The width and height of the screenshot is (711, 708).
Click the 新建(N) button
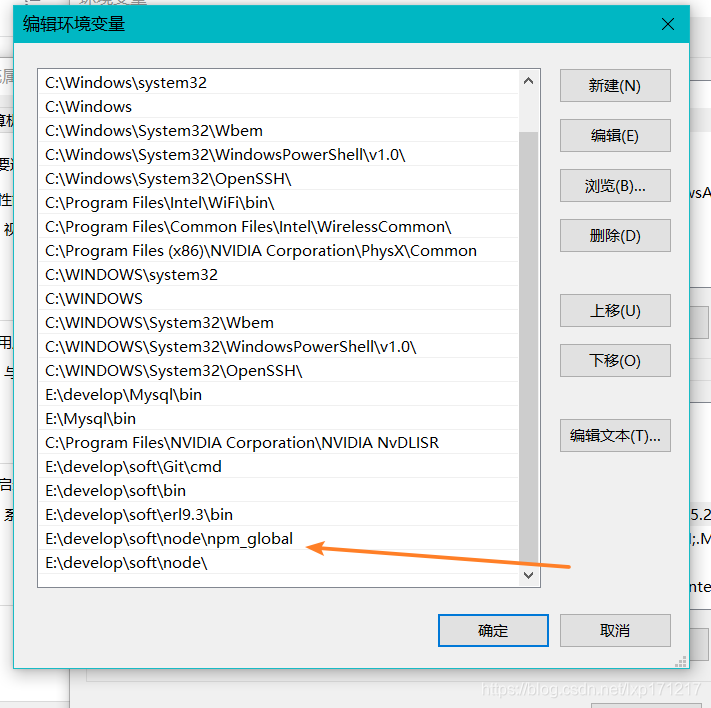tap(615, 85)
